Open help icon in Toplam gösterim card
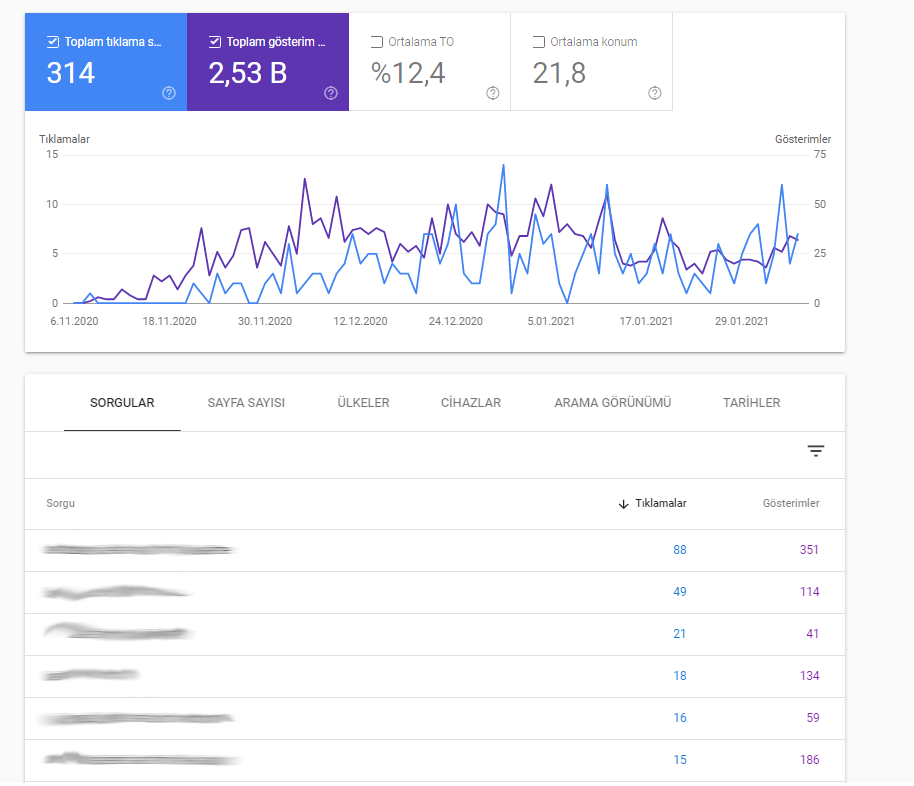 click(x=331, y=93)
